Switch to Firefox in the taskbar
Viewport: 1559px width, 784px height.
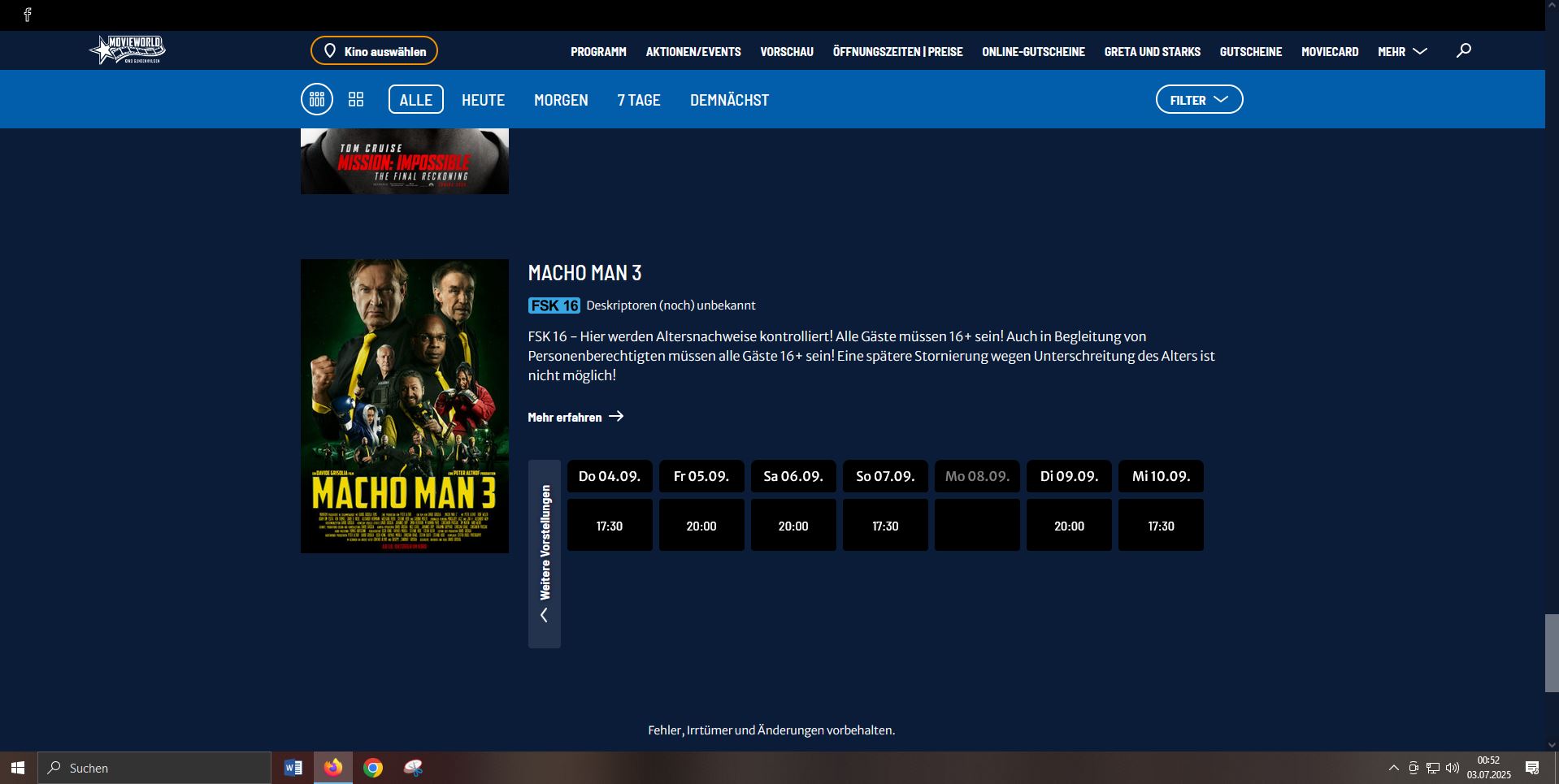click(x=333, y=768)
